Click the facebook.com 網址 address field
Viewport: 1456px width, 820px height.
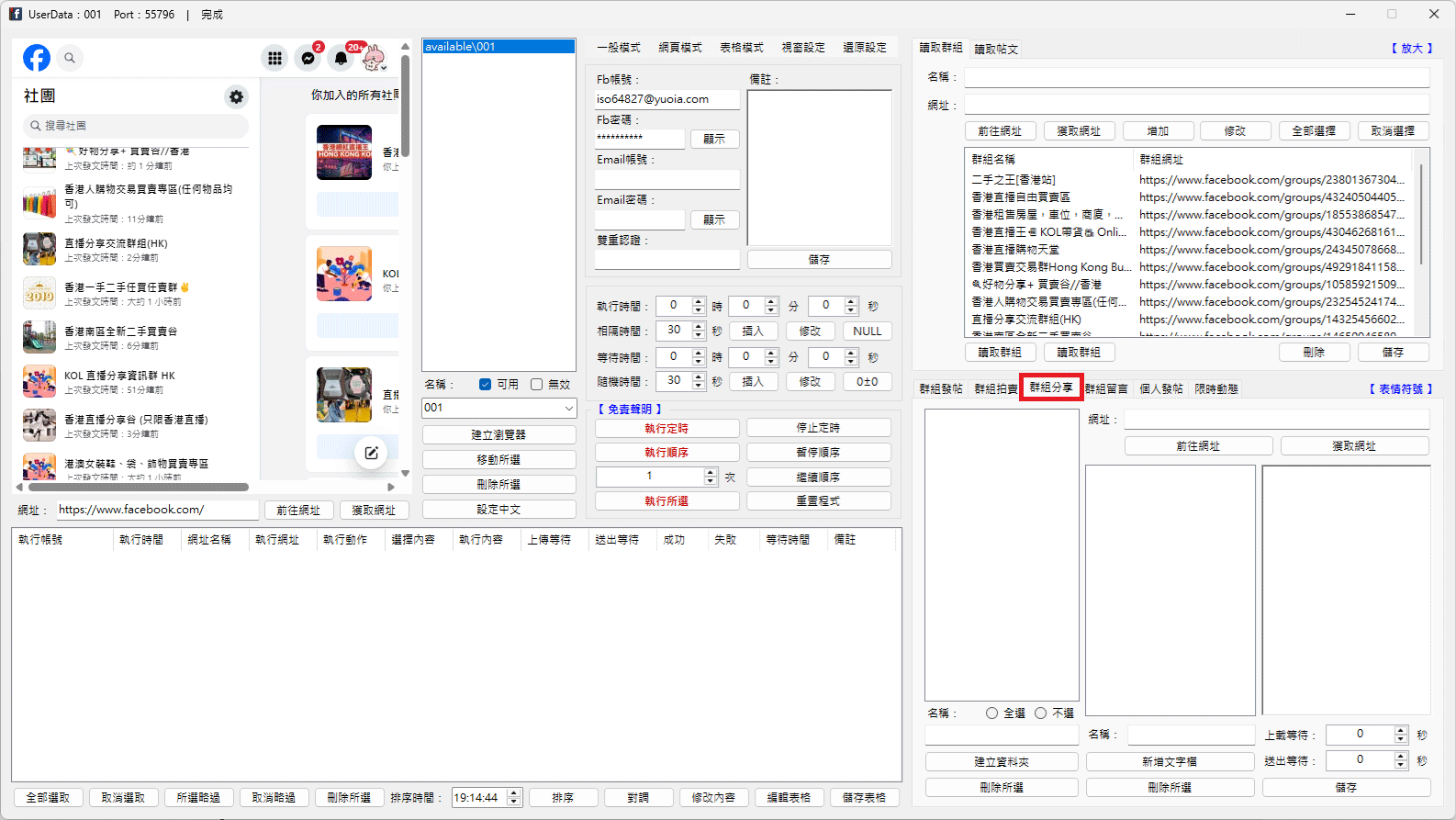pyautogui.click(x=157, y=510)
